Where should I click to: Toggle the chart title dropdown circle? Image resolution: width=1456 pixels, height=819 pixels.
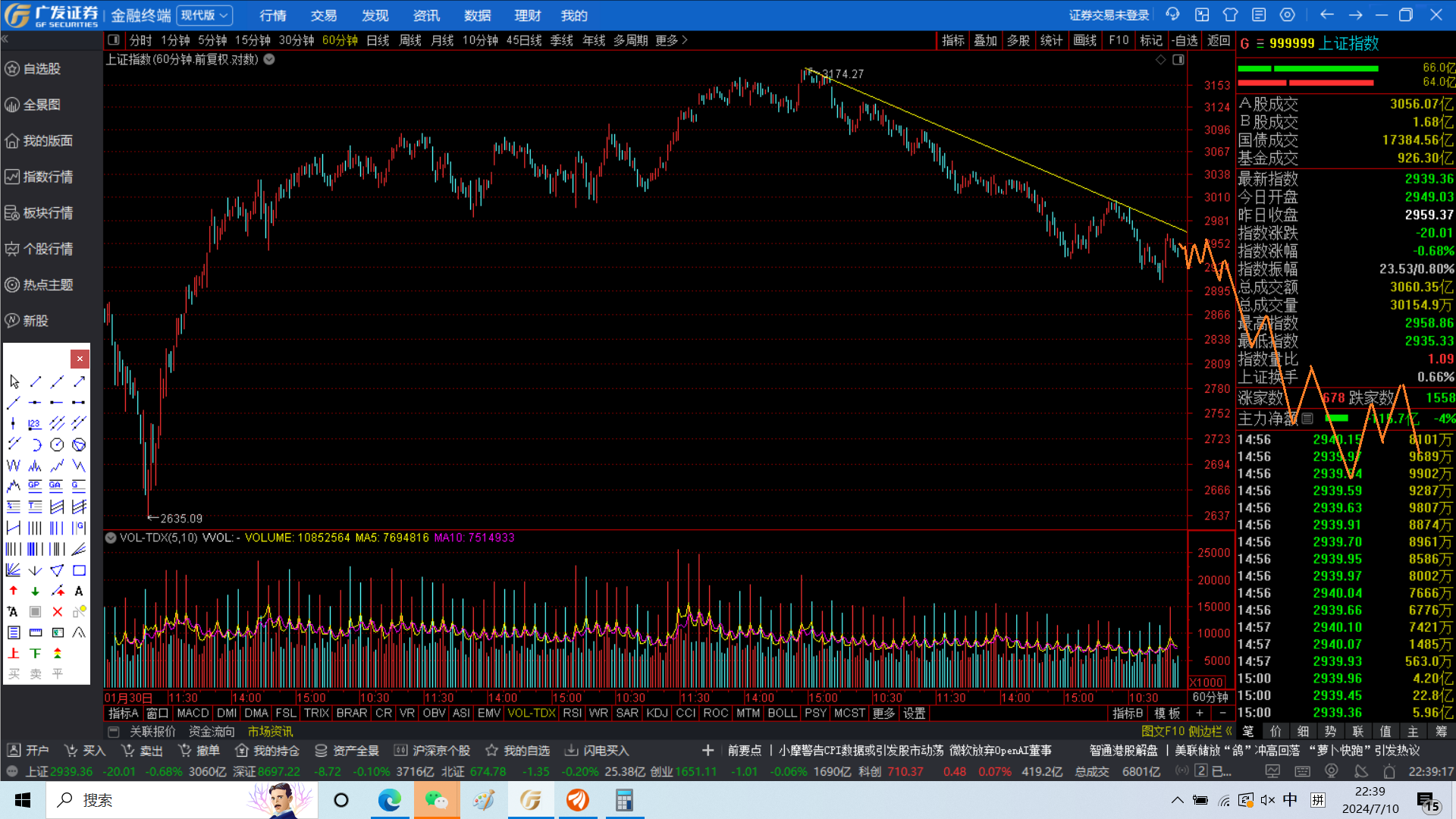coord(269,59)
